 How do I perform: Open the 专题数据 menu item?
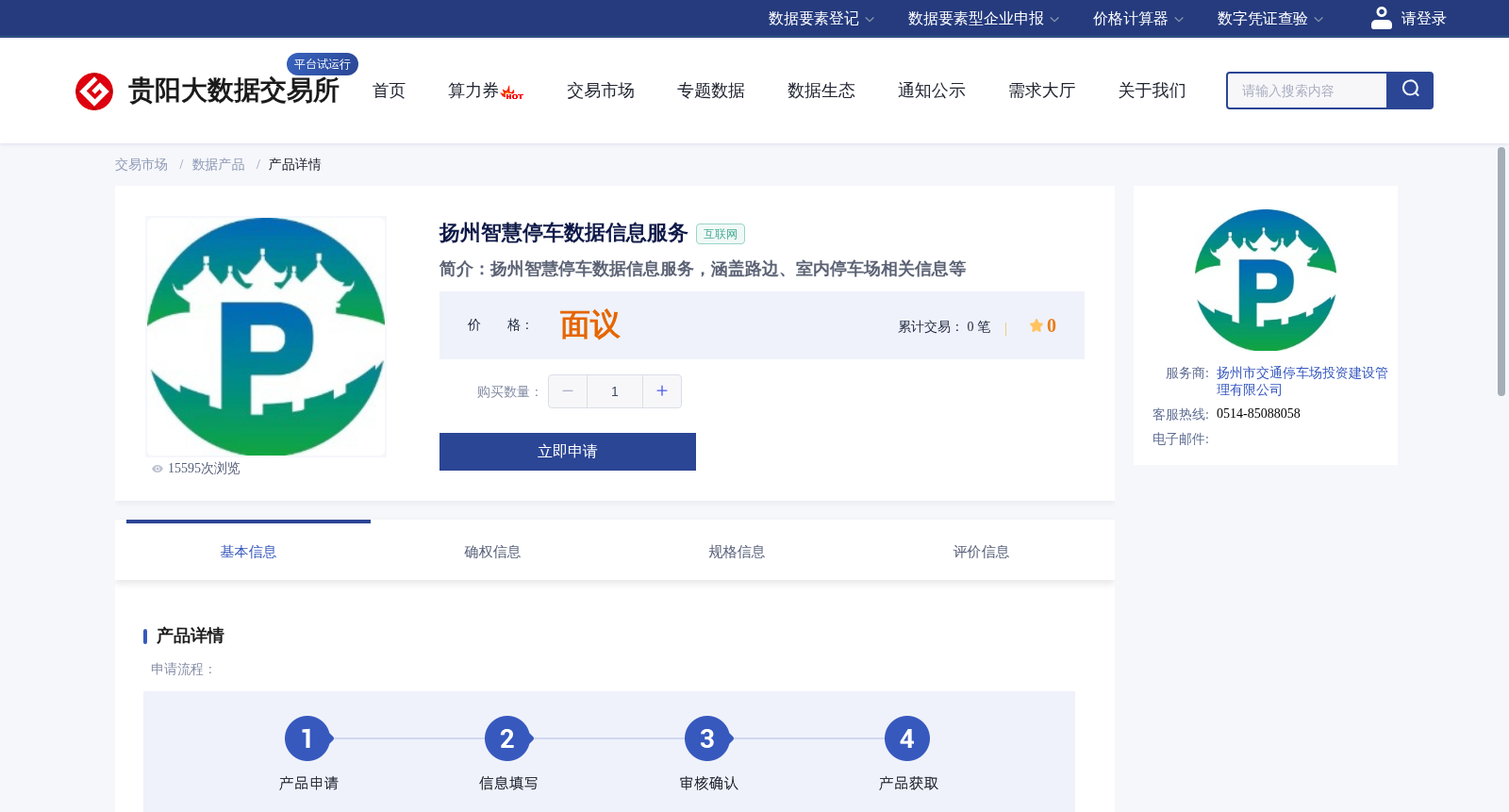click(710, 91)
